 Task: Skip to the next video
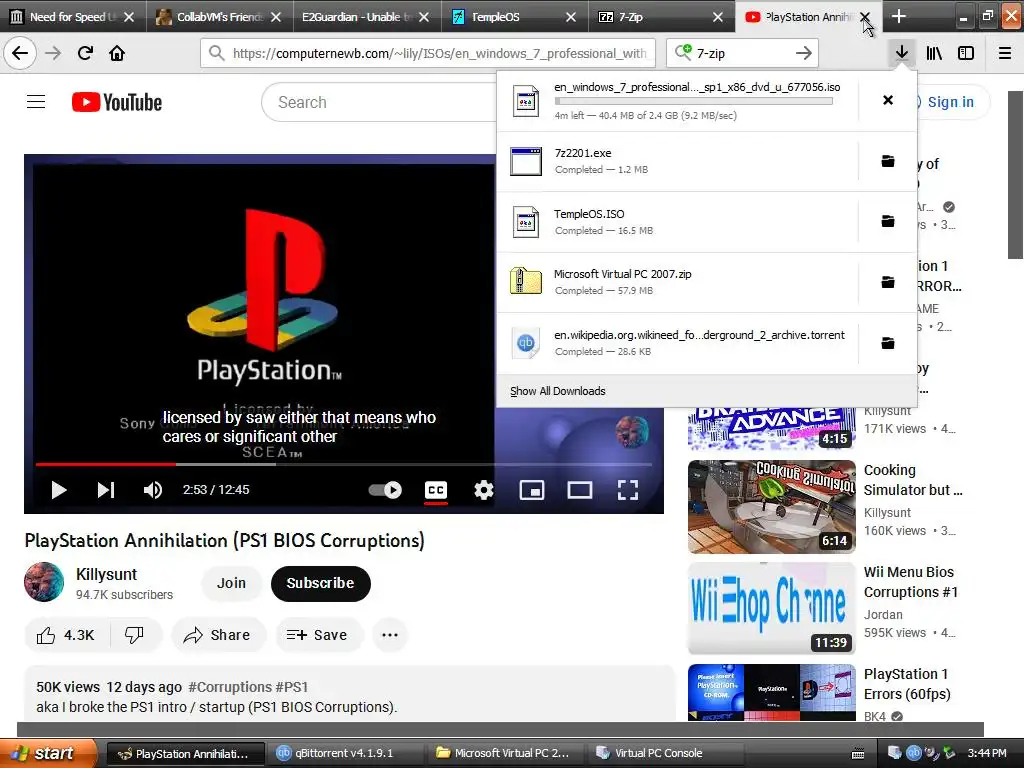point(106,490)
